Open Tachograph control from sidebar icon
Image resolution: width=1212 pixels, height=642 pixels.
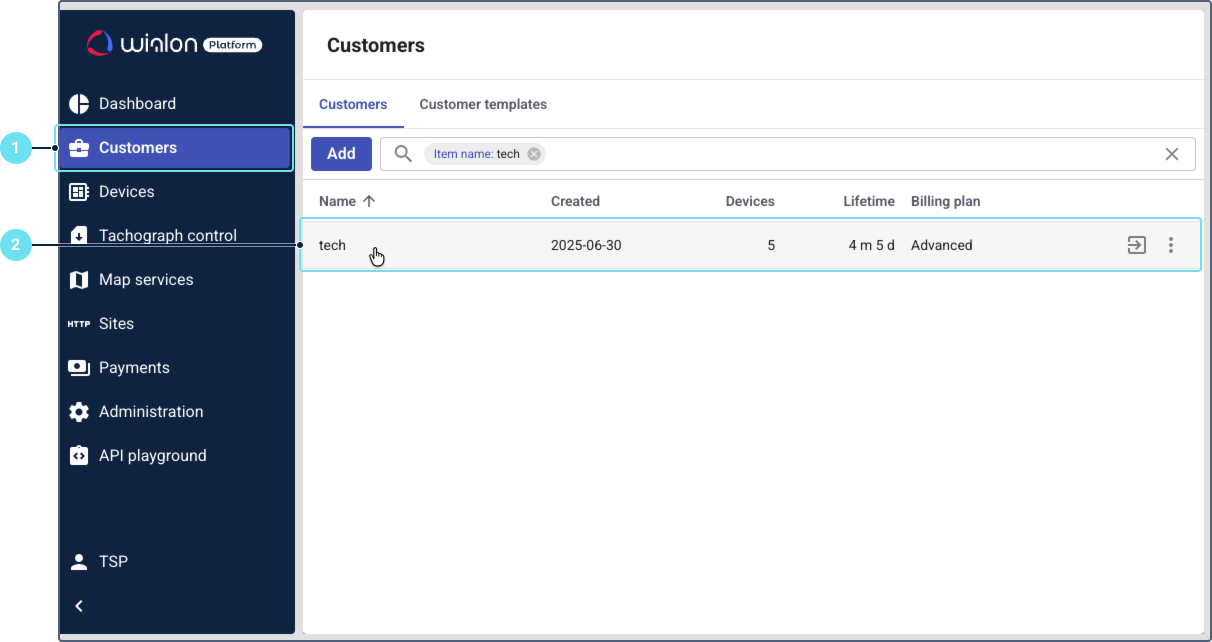79,236
